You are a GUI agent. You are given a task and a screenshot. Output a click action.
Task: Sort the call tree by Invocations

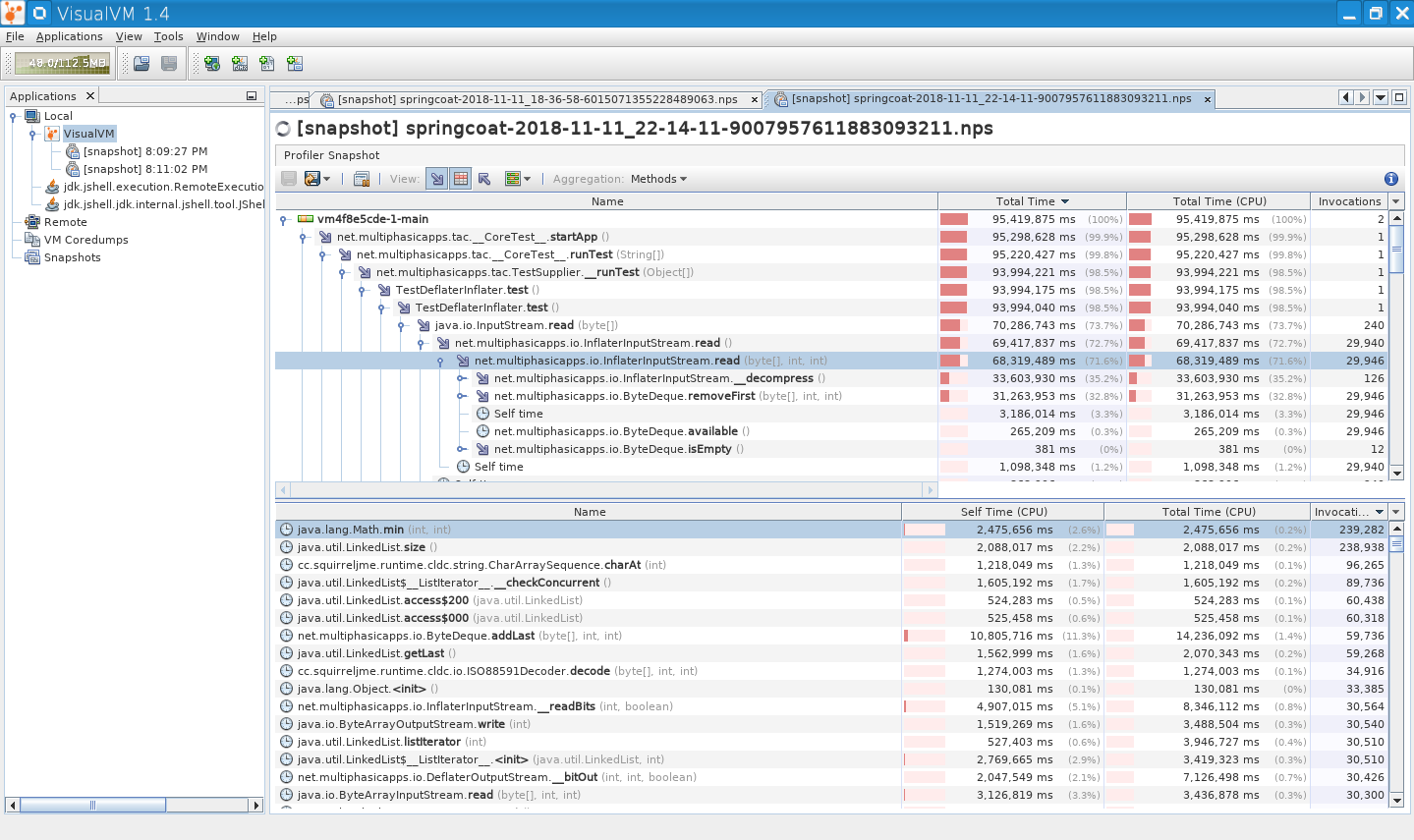point(1349,201)
